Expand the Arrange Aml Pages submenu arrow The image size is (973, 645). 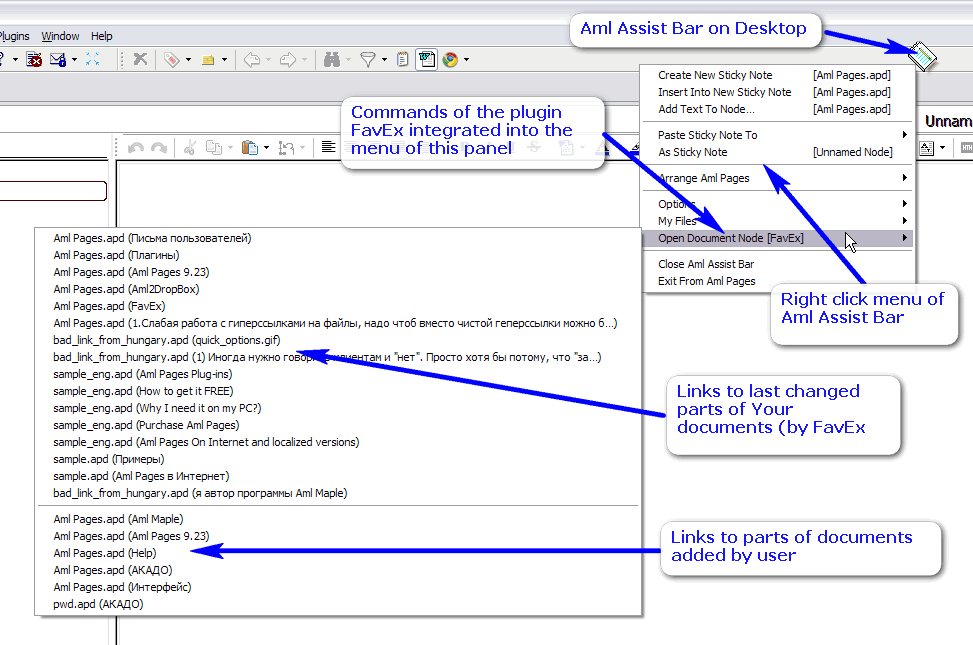coord(905,178)
